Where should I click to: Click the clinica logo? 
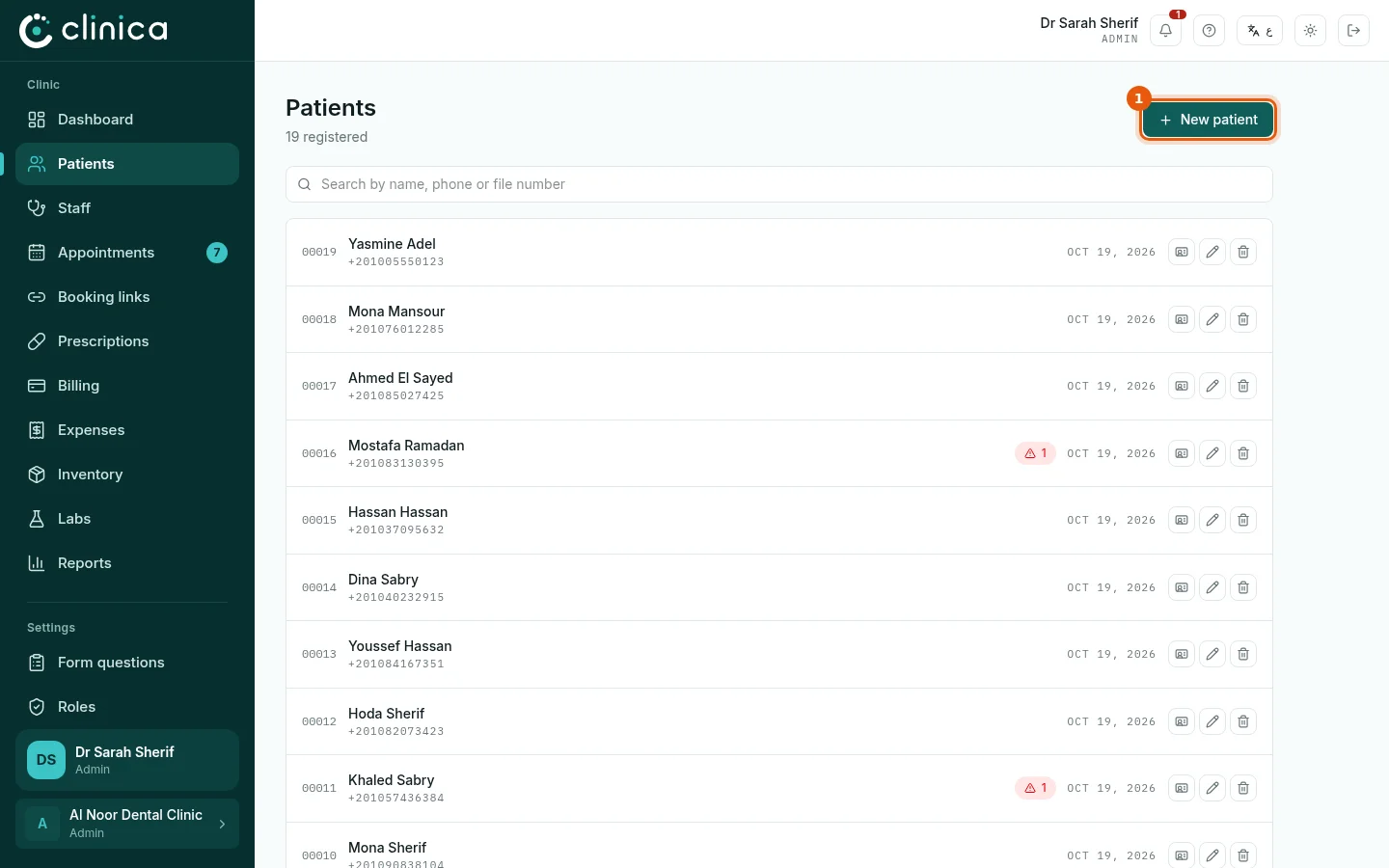(x=94, y=30)
